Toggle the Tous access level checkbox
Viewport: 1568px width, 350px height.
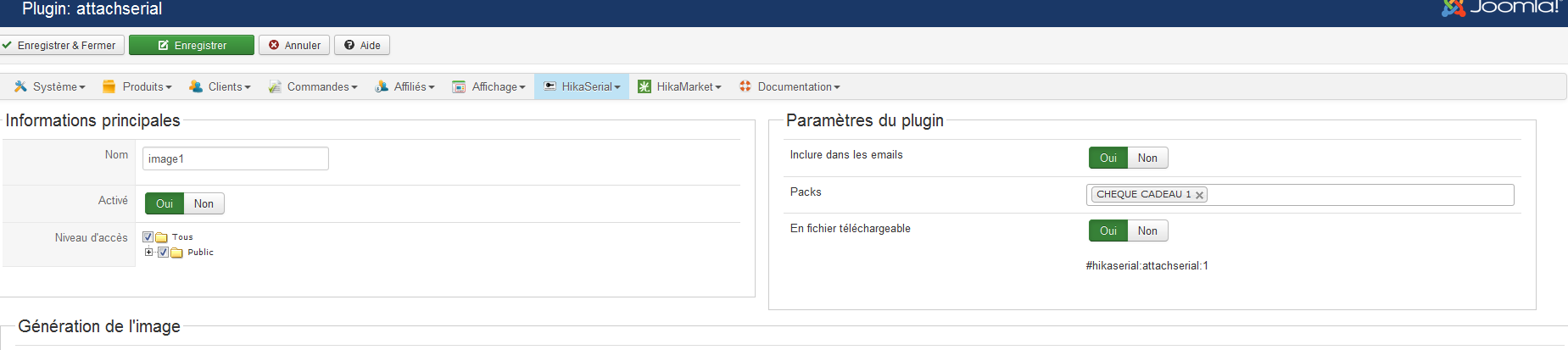click(x=148, y=237)
